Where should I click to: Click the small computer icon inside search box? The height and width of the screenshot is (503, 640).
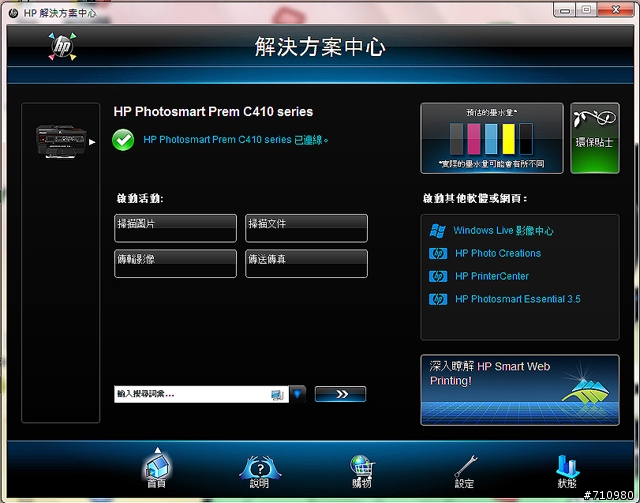point(277,394)
